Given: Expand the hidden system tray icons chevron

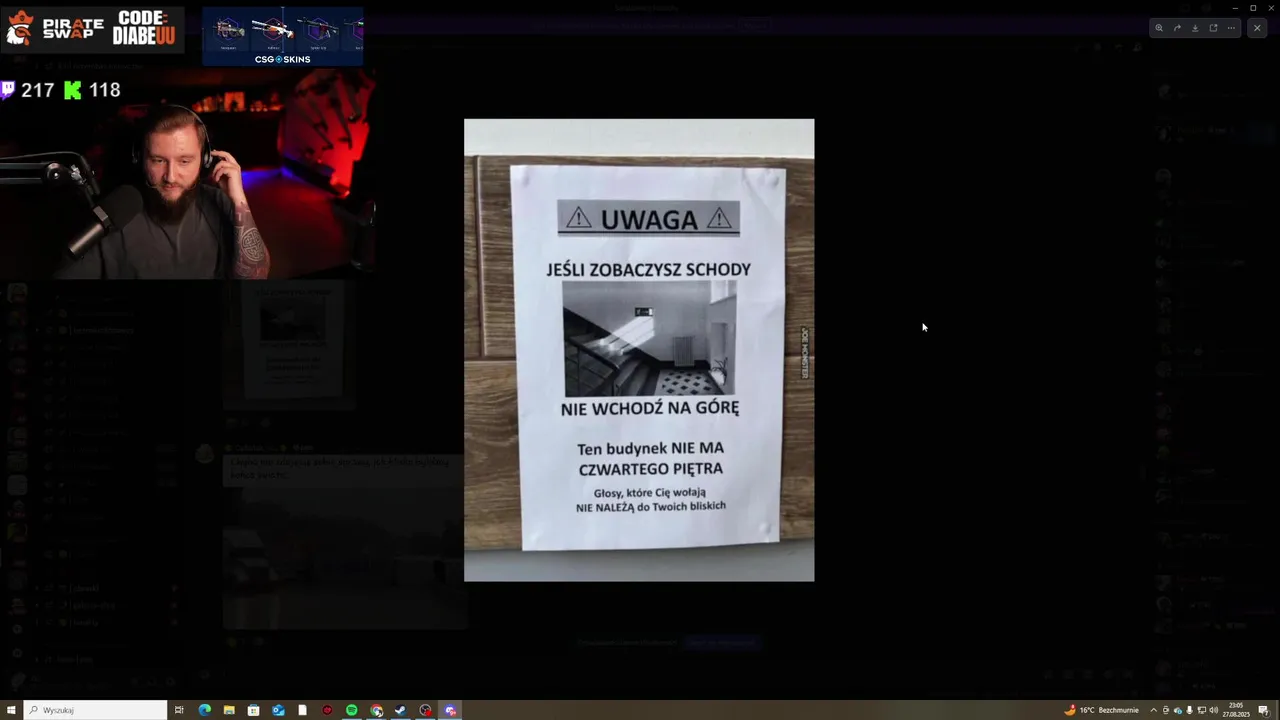Looking at the screenshot, I should click(1153, 710).
